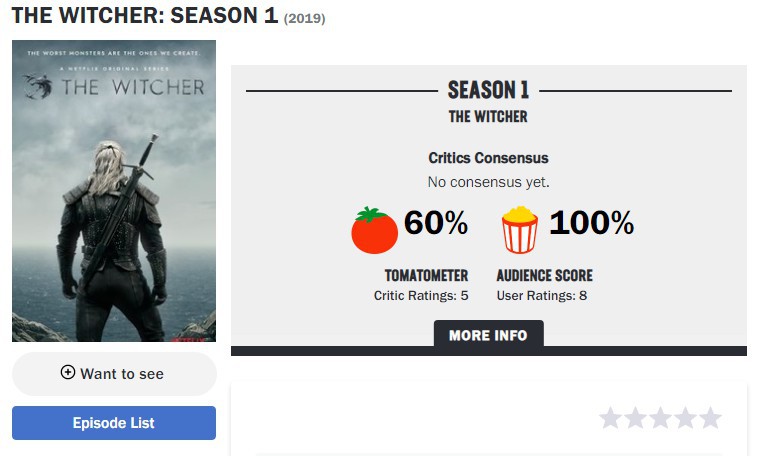Expand the MORE INFO tab

click(x=488, y=334)
